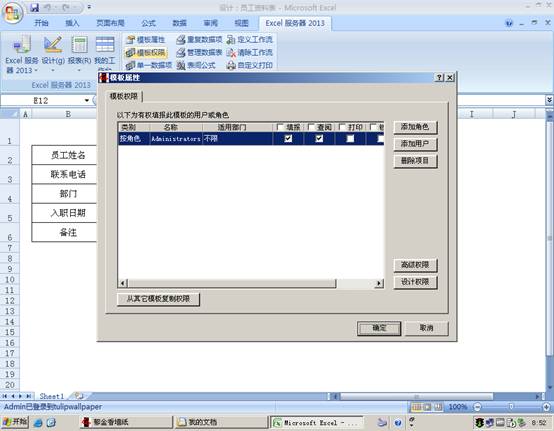The image size is (554, 431).
Task: Toggle the 填报 header checkbox
Action: click(280, 127)
